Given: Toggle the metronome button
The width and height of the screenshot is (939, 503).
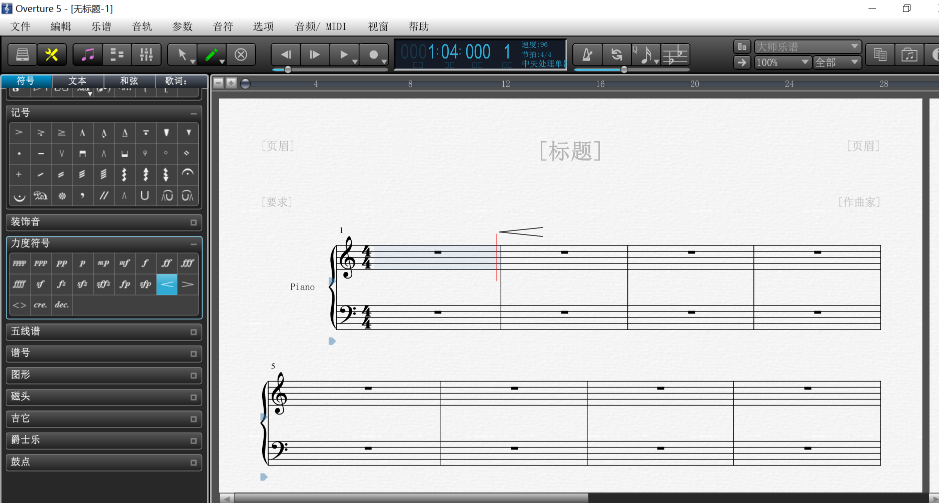Looking at the screenshot, I should click(587, 54).
